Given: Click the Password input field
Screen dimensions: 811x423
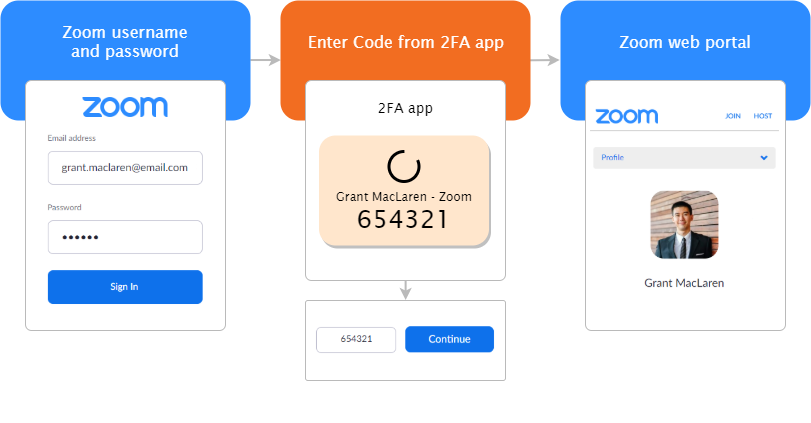Looking at the screenshot, I should click(x=125, y=237).
